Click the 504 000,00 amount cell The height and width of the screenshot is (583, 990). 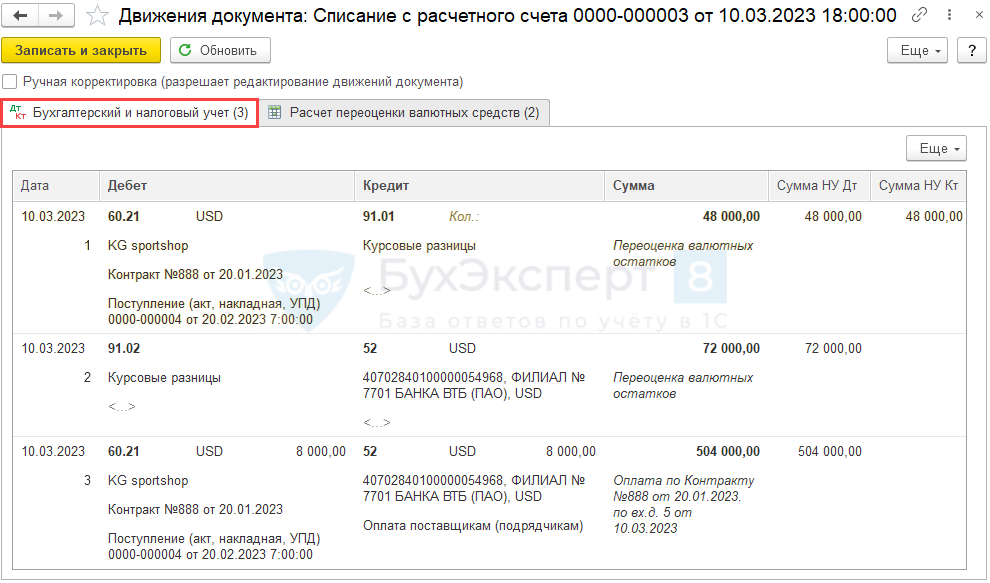[725, 452]
